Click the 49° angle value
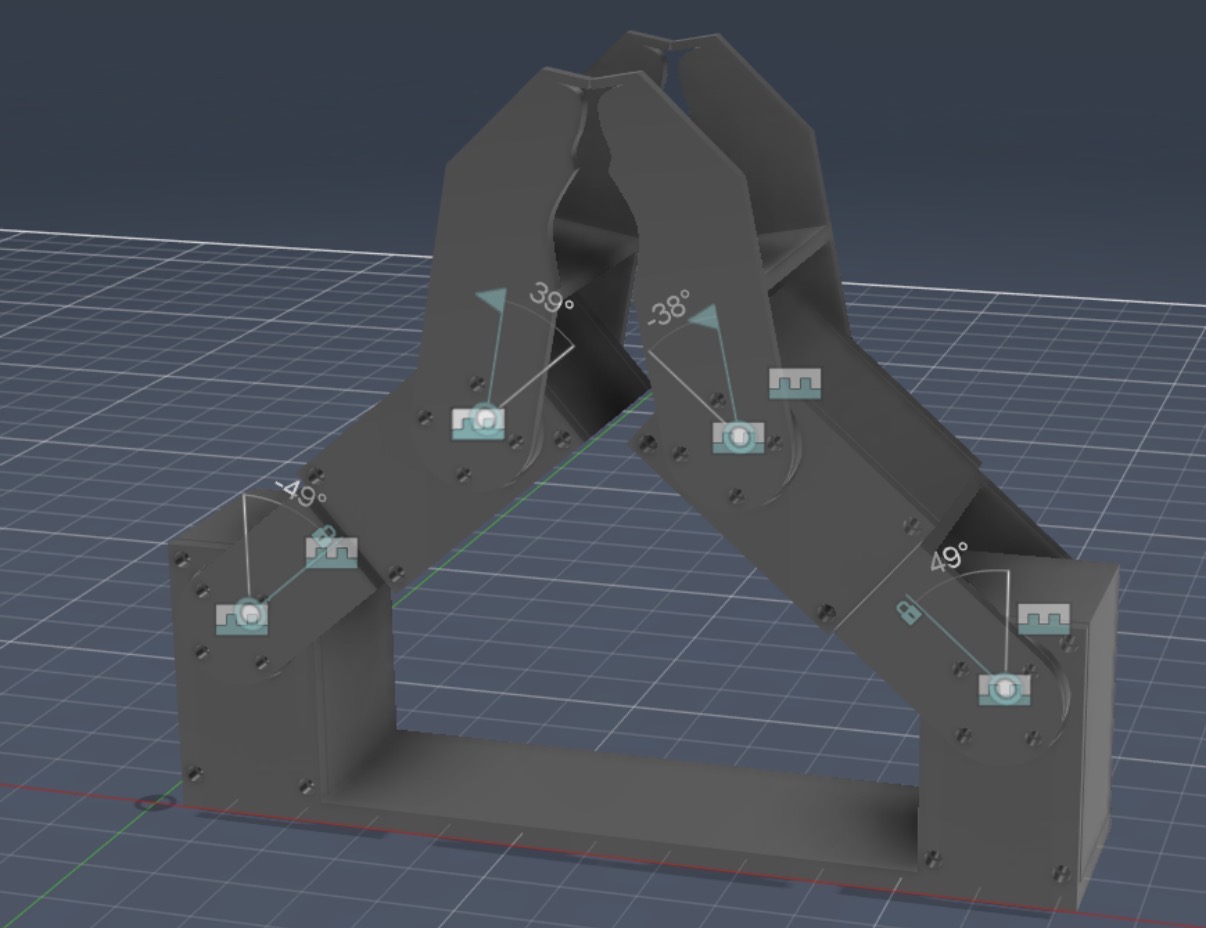The image size is (1206, 928). click(x=949, y=557)
